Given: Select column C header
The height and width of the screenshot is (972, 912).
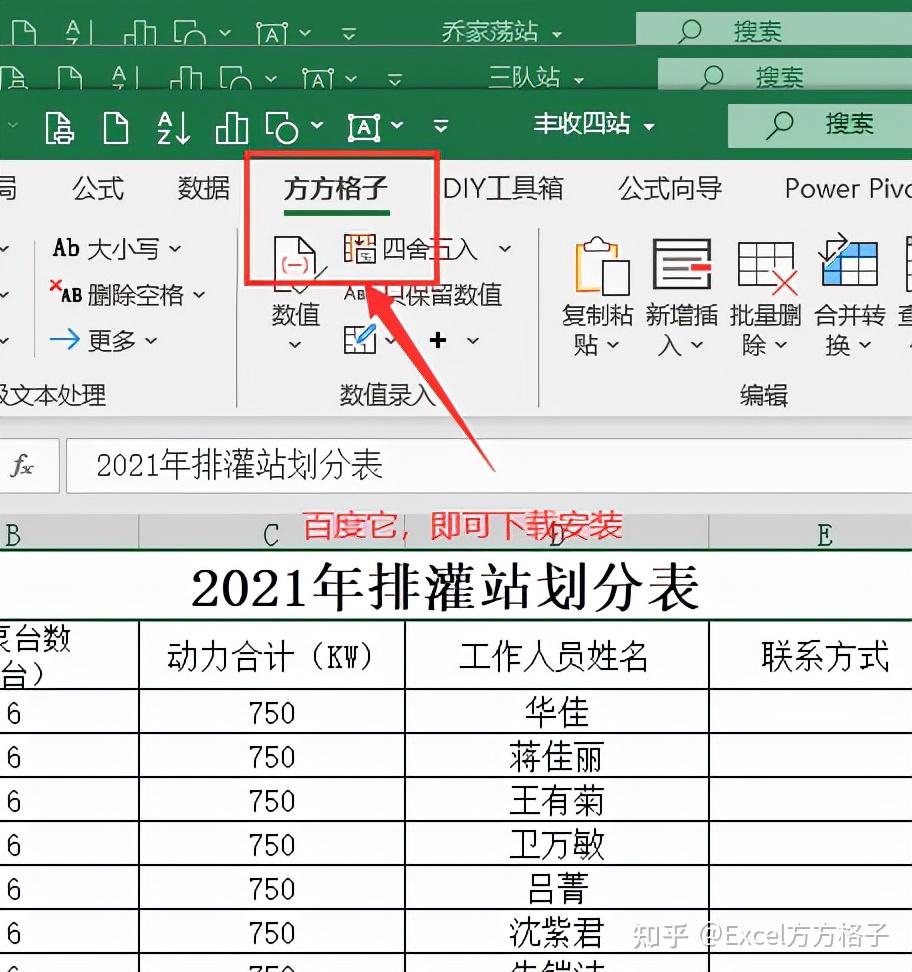Looking at the screenshot, I should (272, 534).
